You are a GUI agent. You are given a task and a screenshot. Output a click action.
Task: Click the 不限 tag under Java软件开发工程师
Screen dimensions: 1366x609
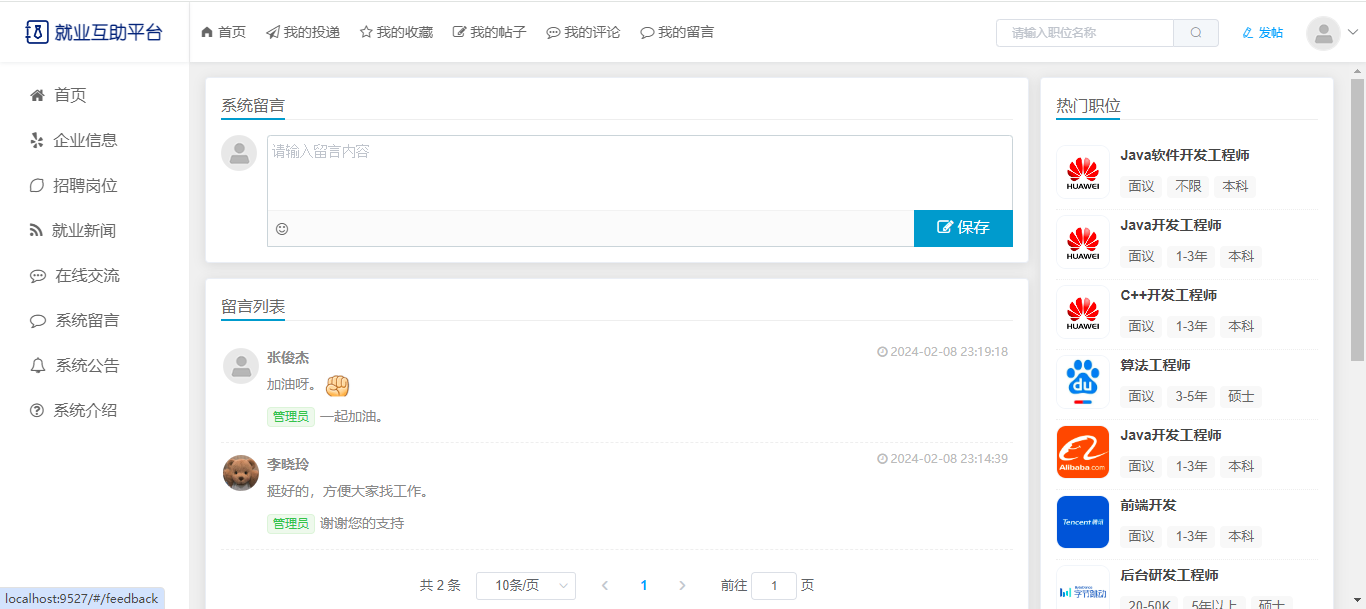point(1188,186)
